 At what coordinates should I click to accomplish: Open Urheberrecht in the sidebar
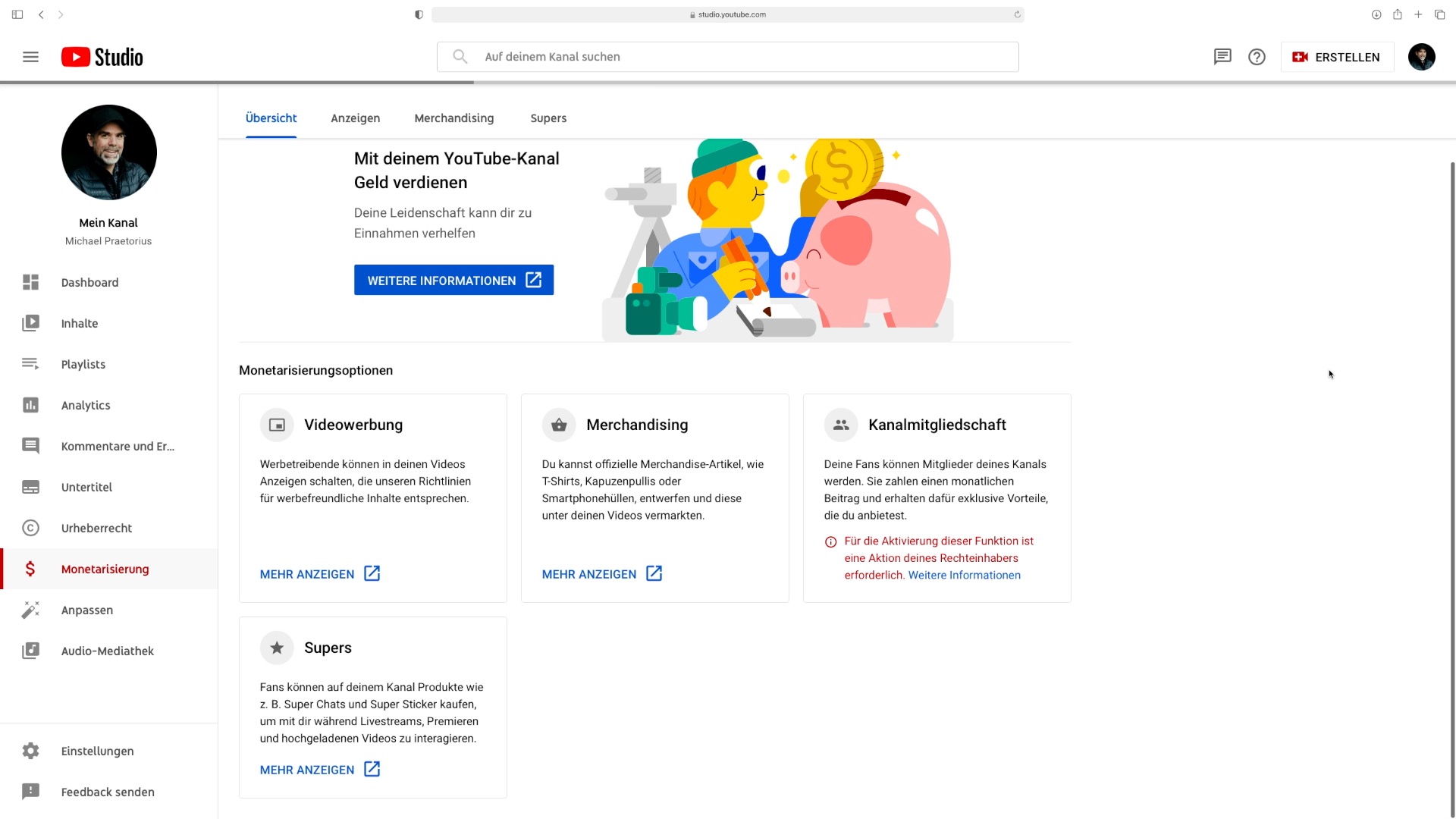click(109, 528)
